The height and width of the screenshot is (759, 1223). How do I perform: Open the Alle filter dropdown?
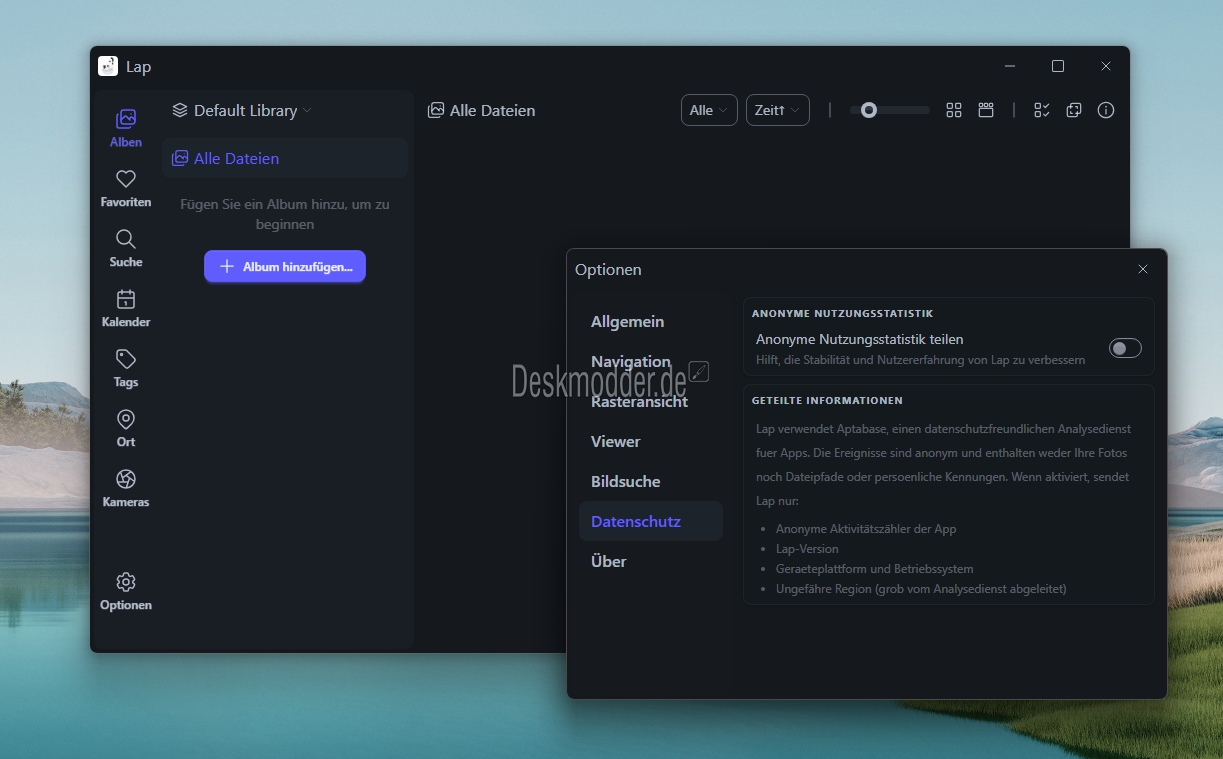[708, 110]
